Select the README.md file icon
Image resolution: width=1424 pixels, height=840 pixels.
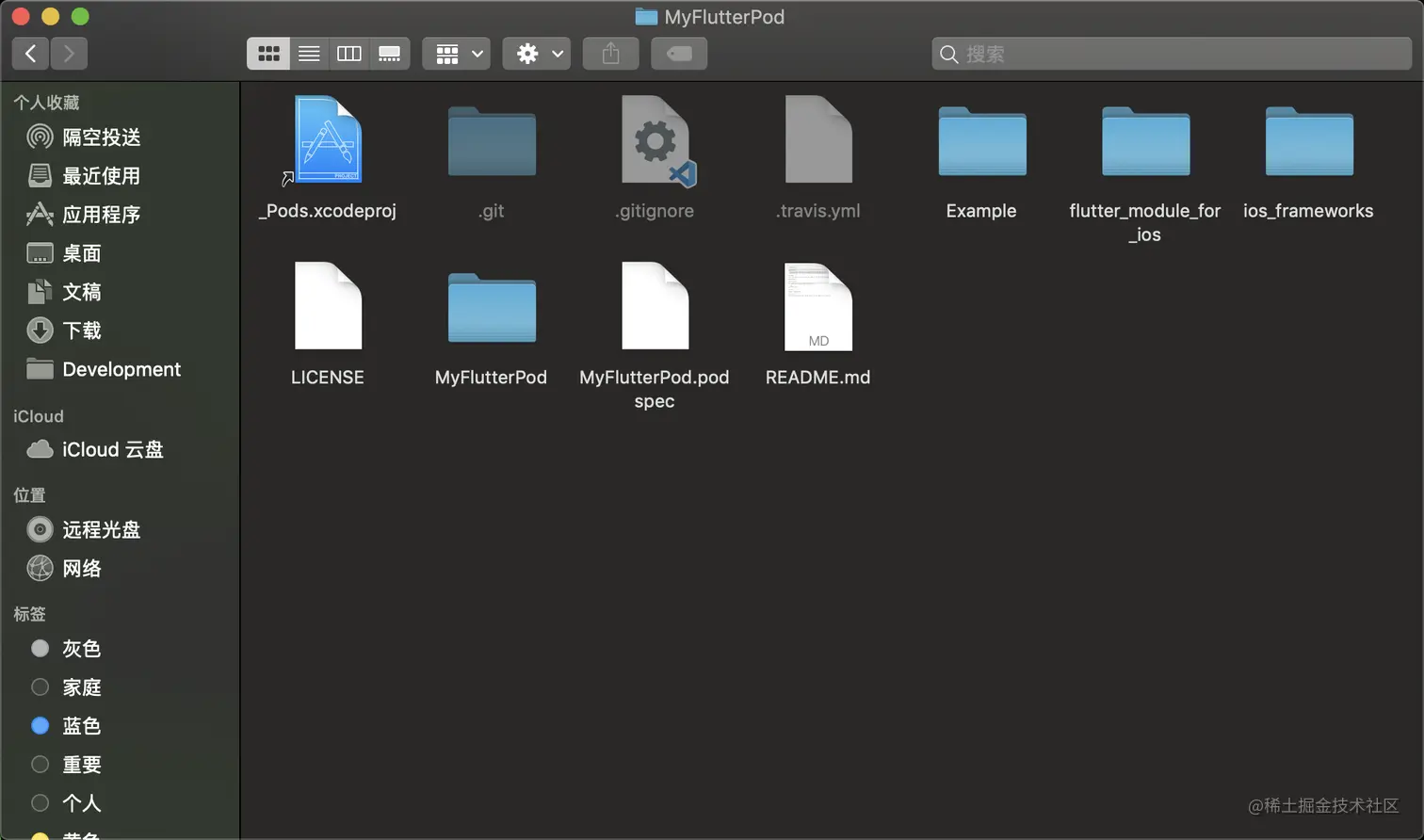[818, 306]
